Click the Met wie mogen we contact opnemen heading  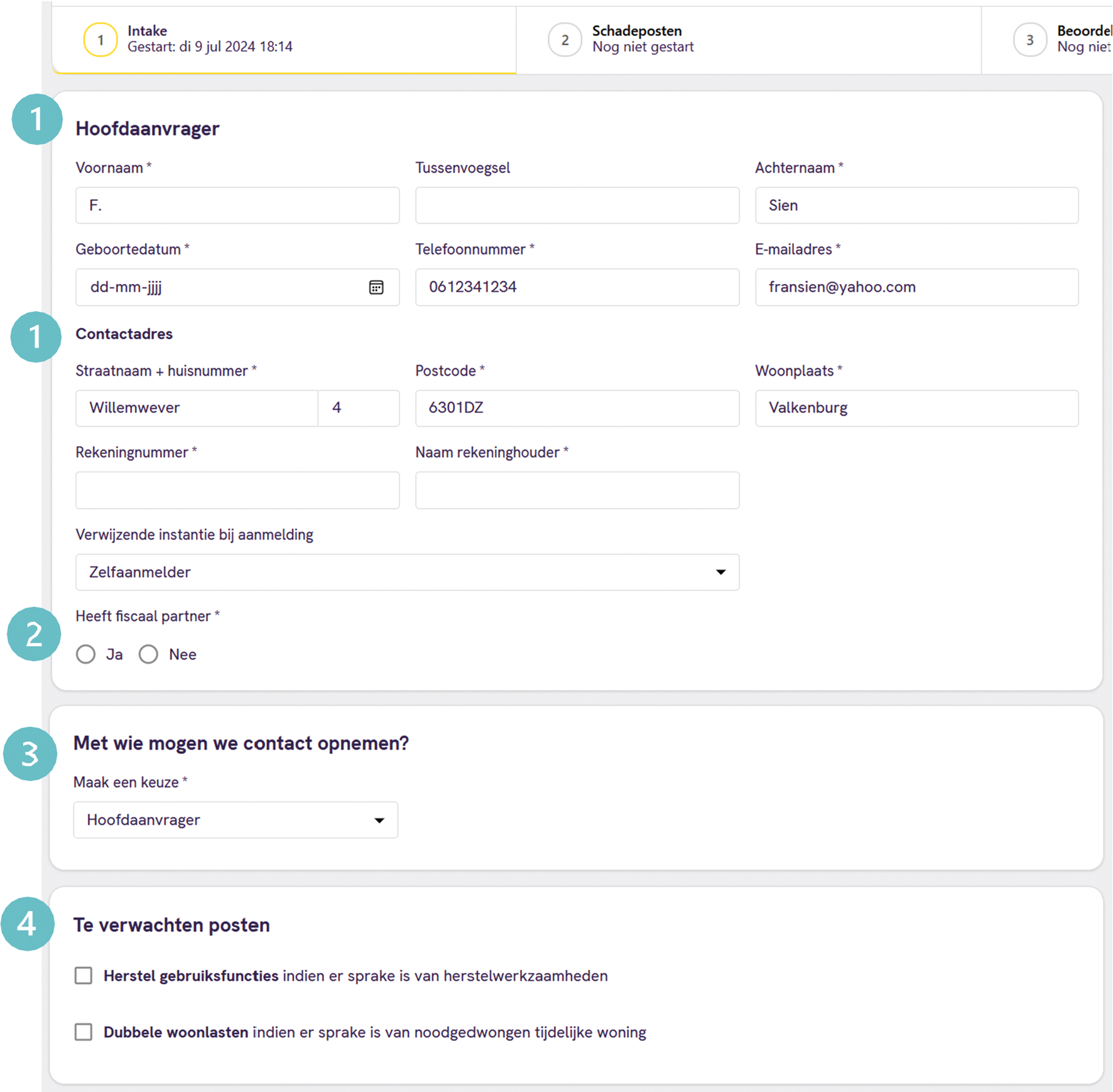[x=241, y=743]
